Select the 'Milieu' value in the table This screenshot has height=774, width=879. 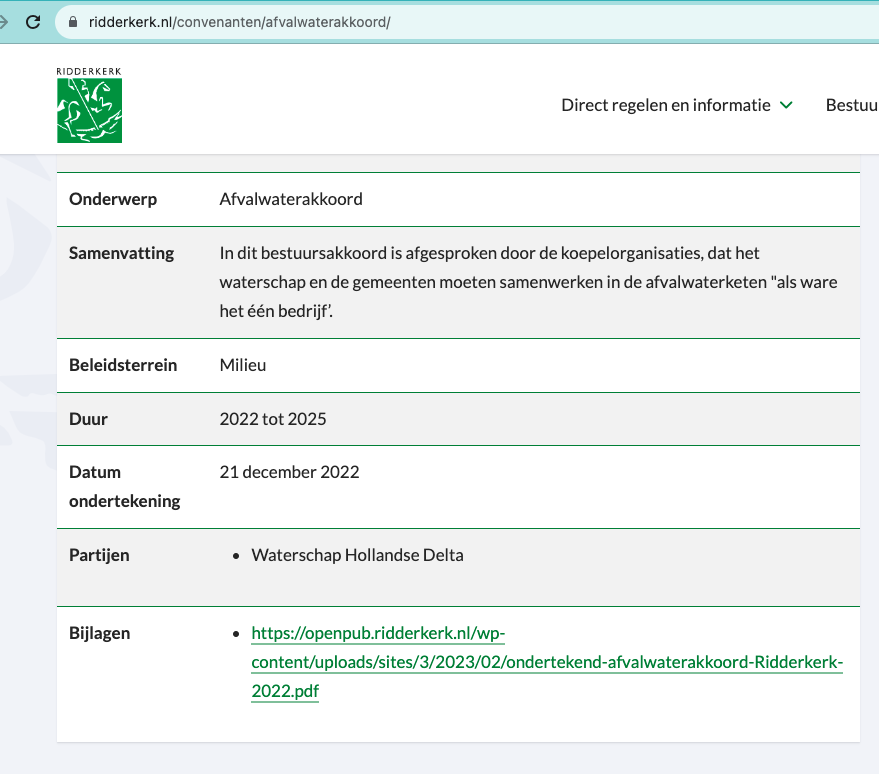click(244, 364)
